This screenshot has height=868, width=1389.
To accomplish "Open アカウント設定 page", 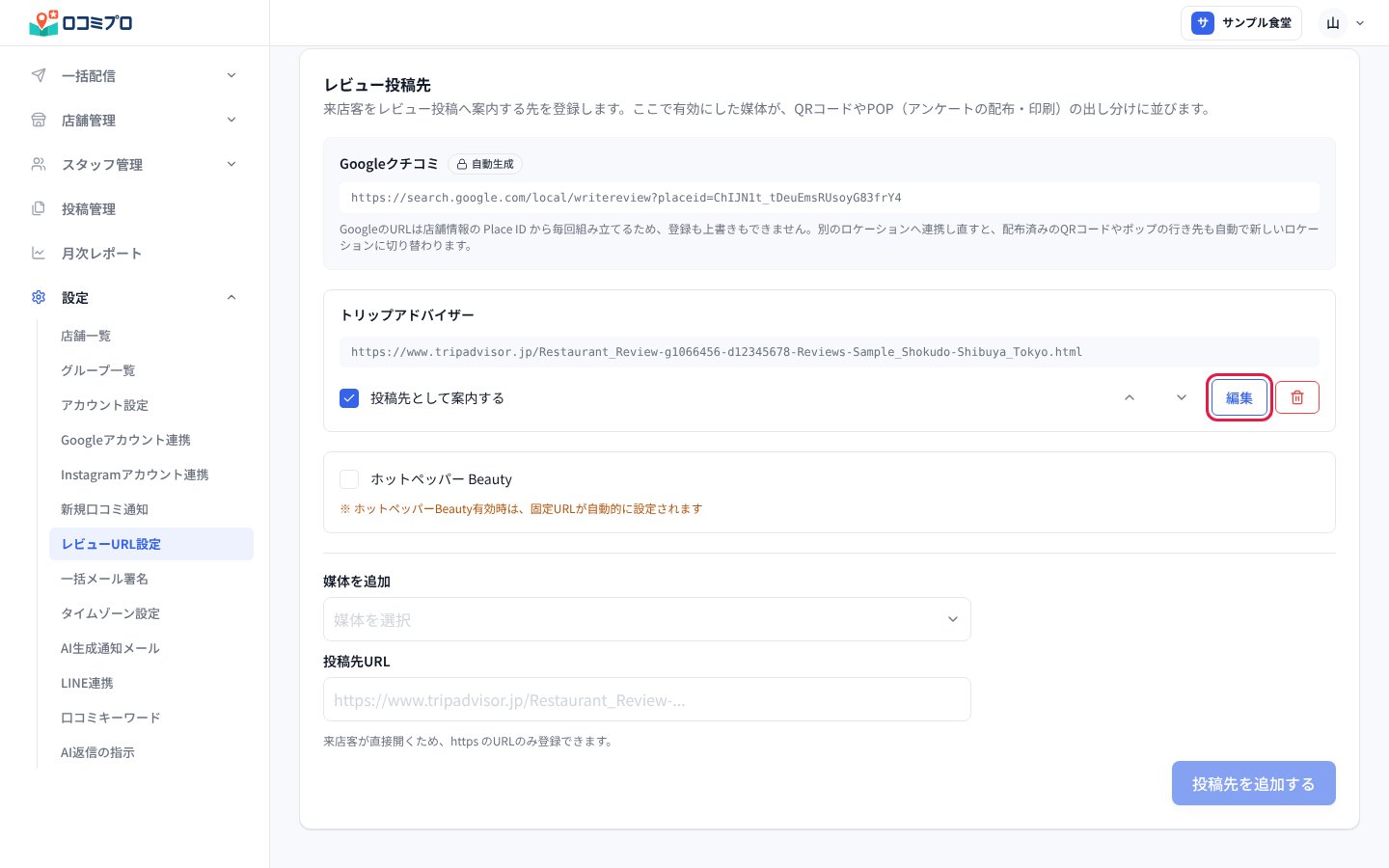I will [151, 405].
